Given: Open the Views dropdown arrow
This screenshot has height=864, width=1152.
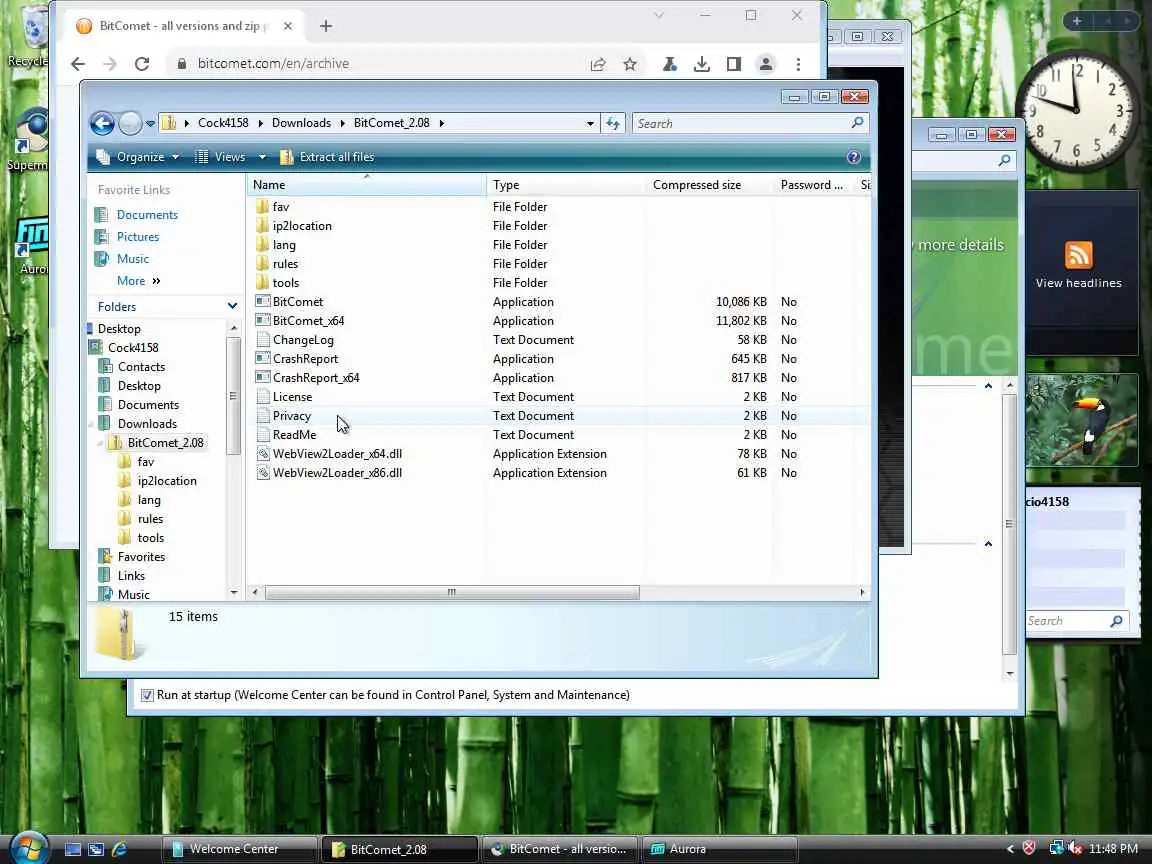Looking at the screenshot, I should (262, 156).
